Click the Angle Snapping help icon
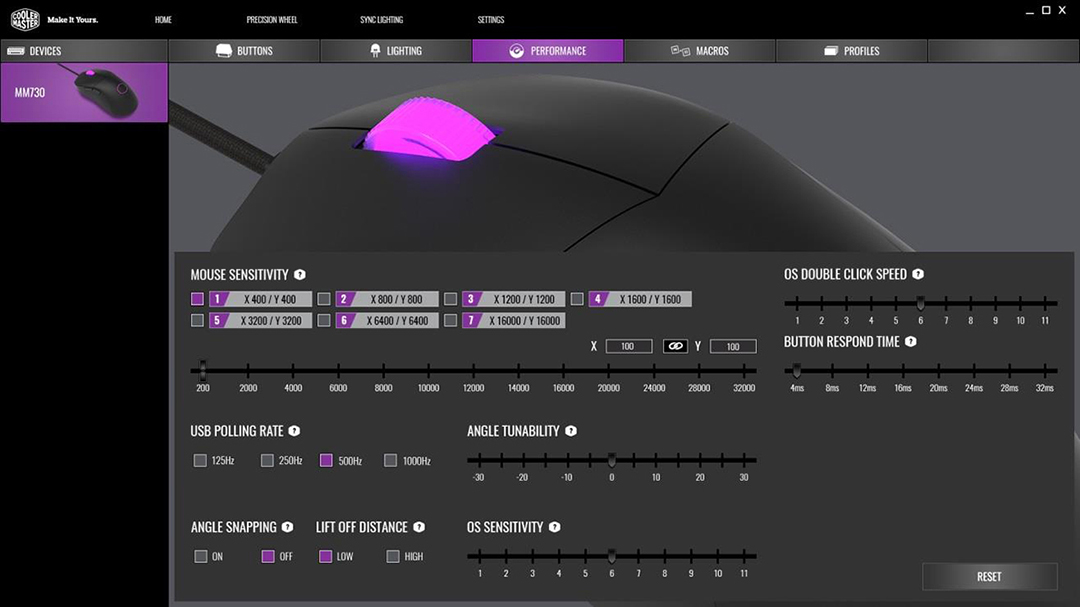The image size is (1080, 607). [x=287, y=527]
